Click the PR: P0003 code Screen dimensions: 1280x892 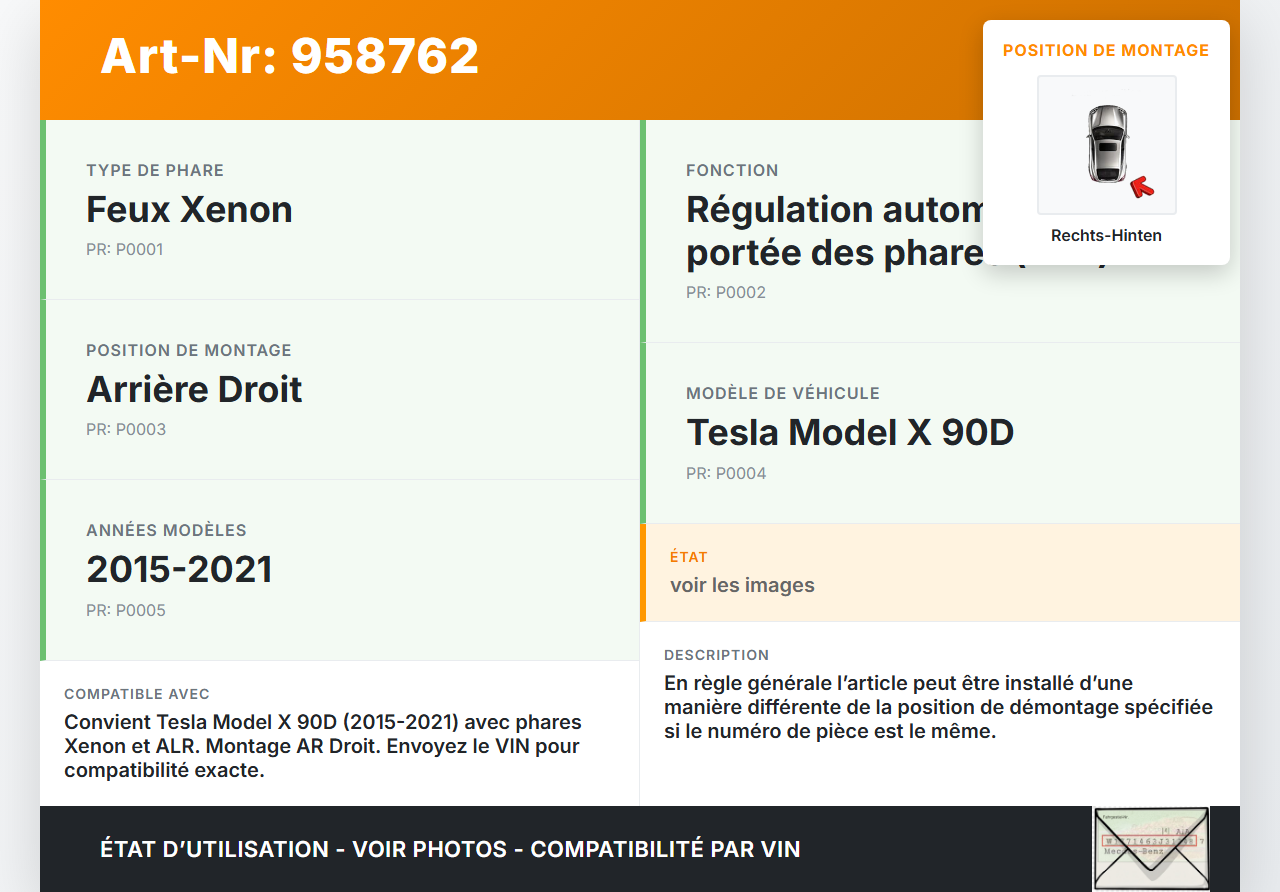(x=126, y=430)
